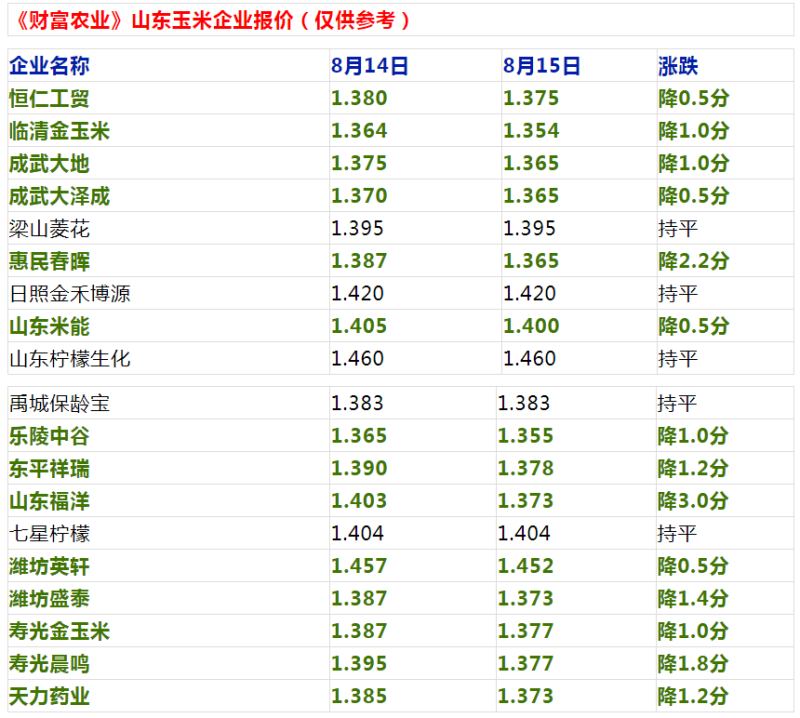Click 降2.2分 in the 惠民春晖 row
The width and height of the screenshot is (800, 718).
point(693,261)
